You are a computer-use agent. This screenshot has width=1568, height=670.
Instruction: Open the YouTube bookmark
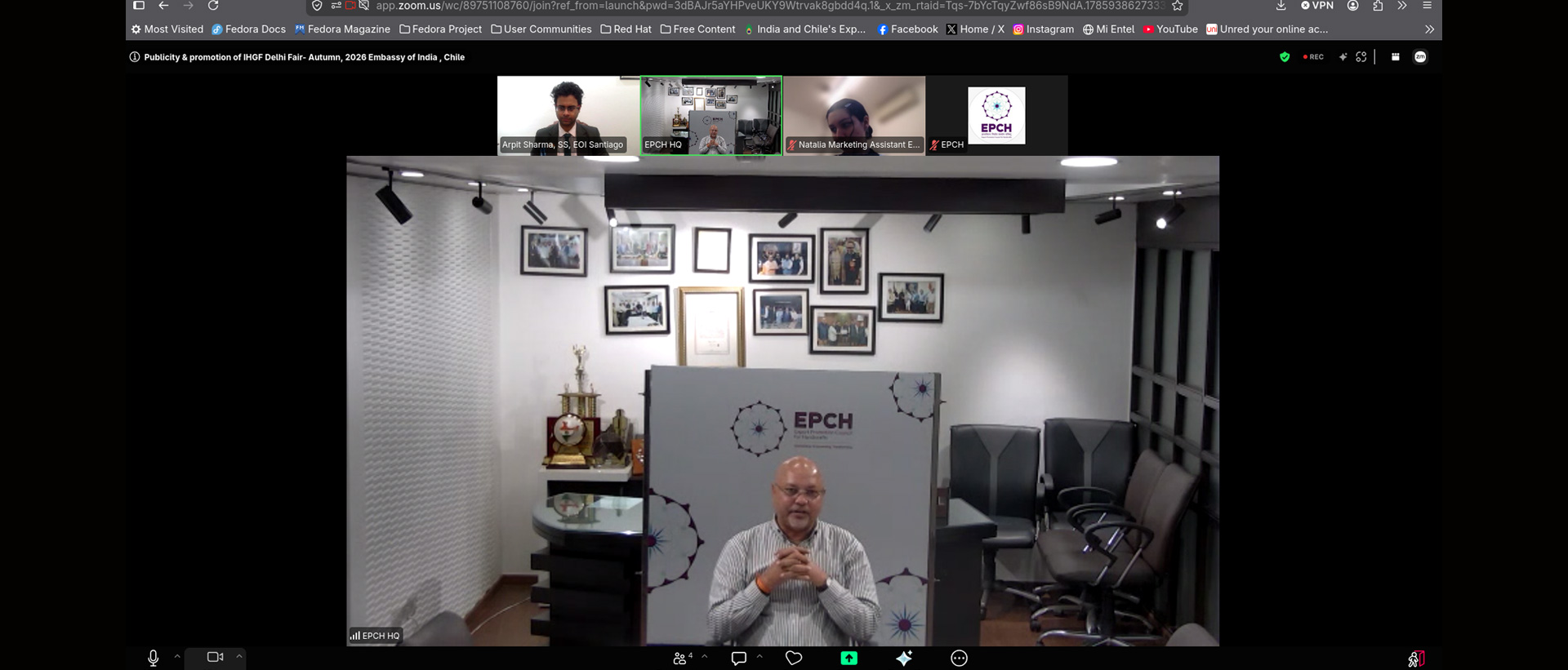point(1171,29)
